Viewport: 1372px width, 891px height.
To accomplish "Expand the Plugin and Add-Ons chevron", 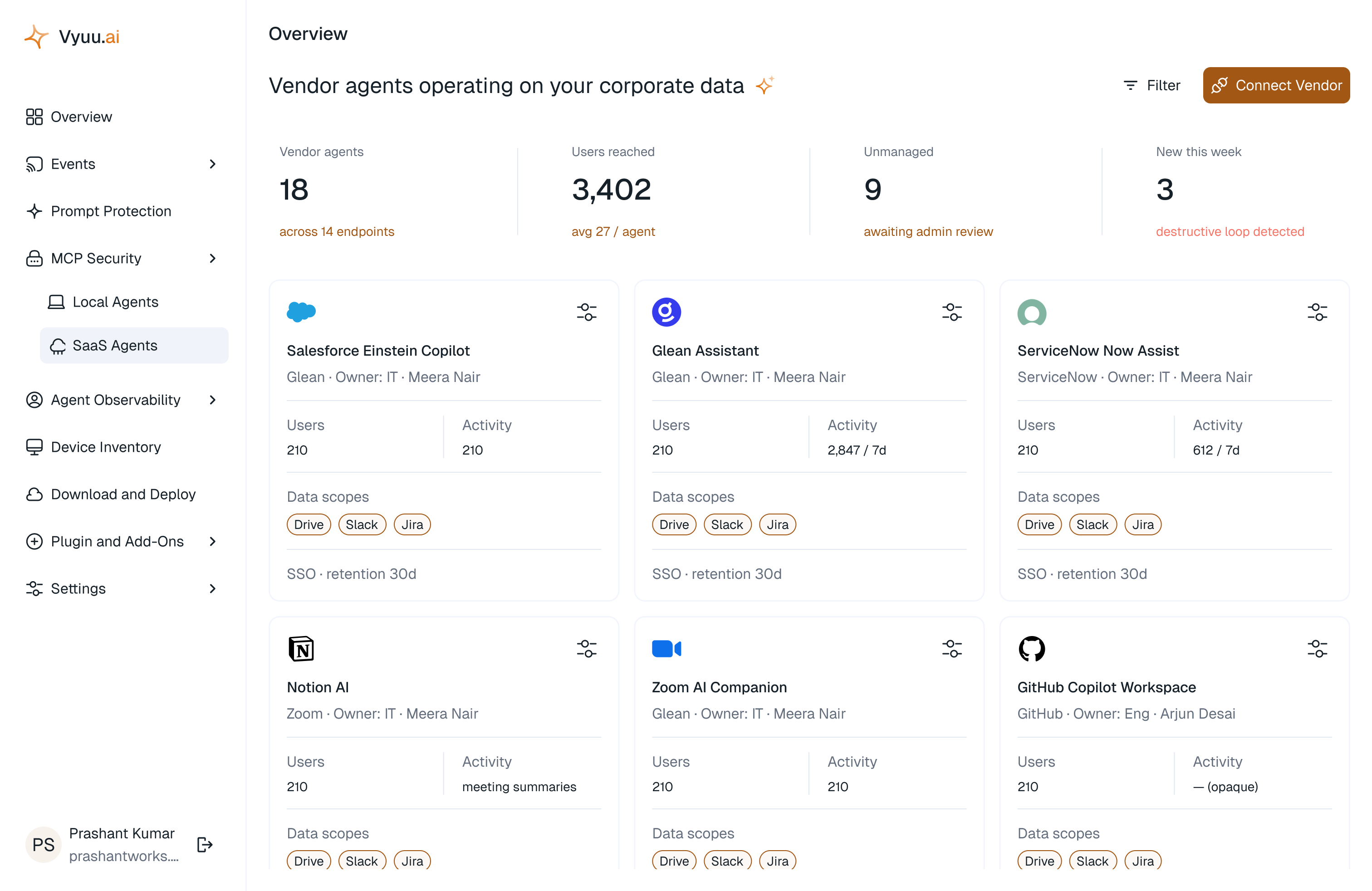I will (x=212, y=541).
